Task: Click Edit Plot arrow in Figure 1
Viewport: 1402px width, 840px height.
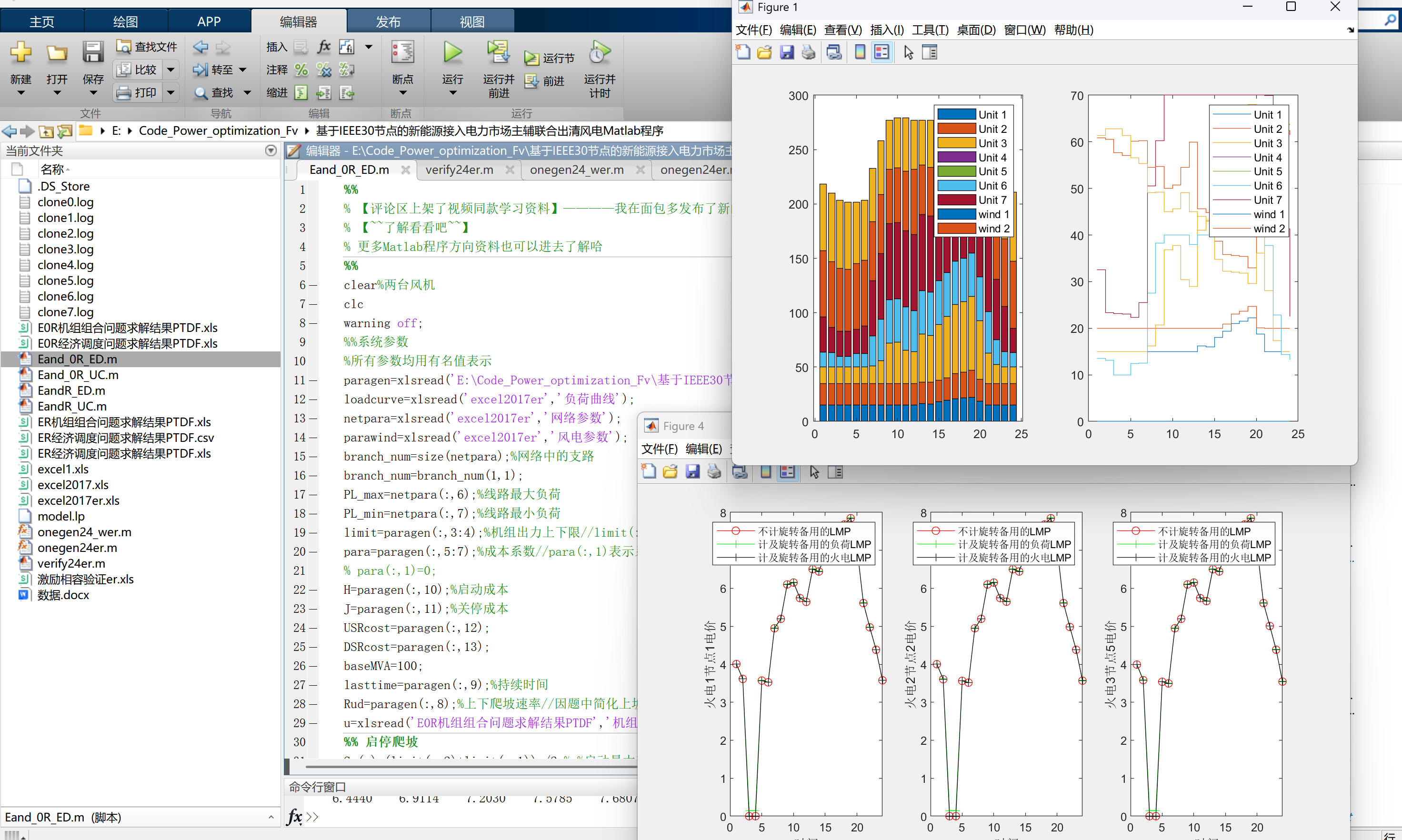Action: click(909, 53)
